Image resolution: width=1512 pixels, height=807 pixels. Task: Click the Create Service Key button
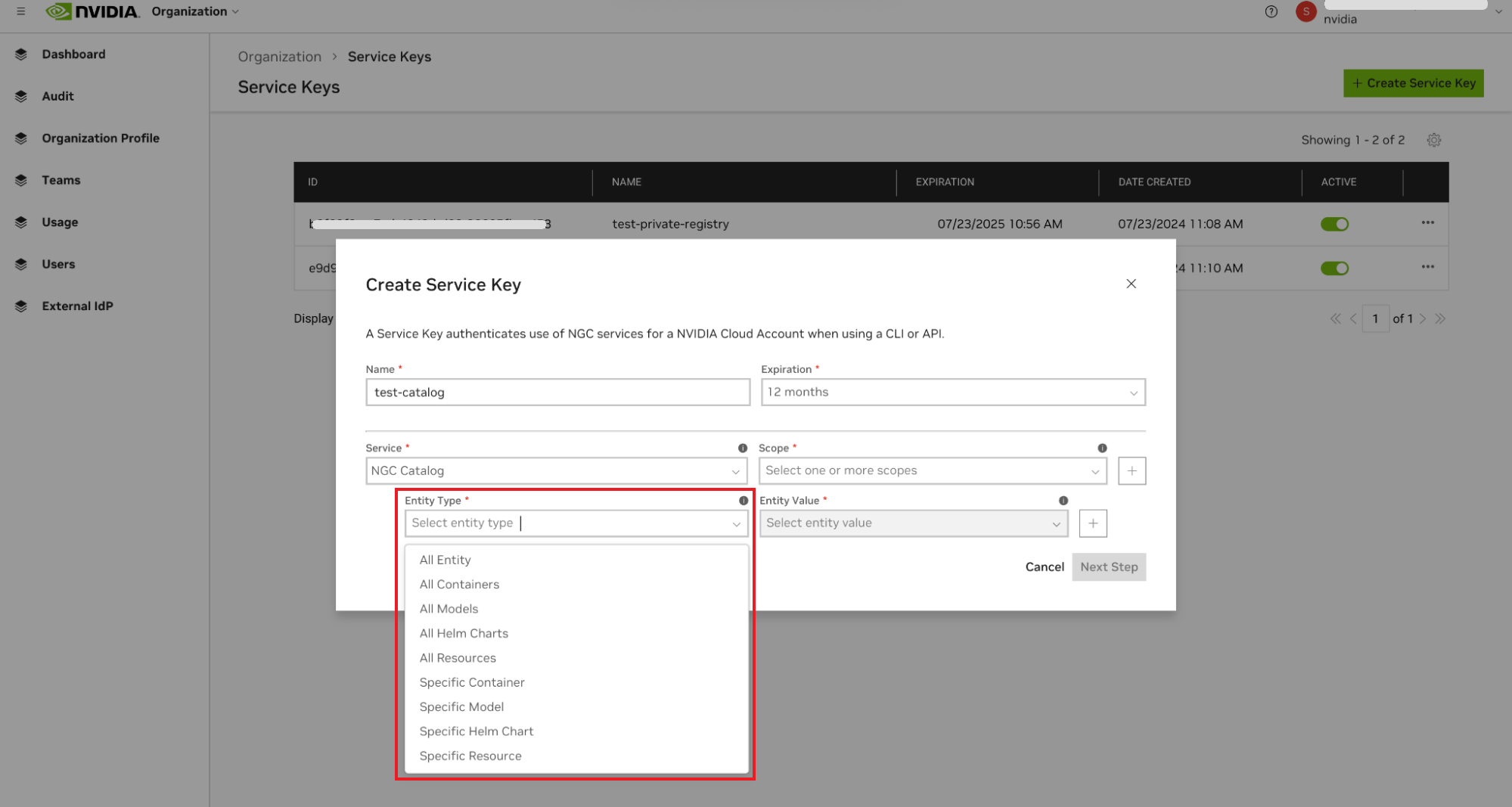pyautogui.click(x=1413, y=83)
